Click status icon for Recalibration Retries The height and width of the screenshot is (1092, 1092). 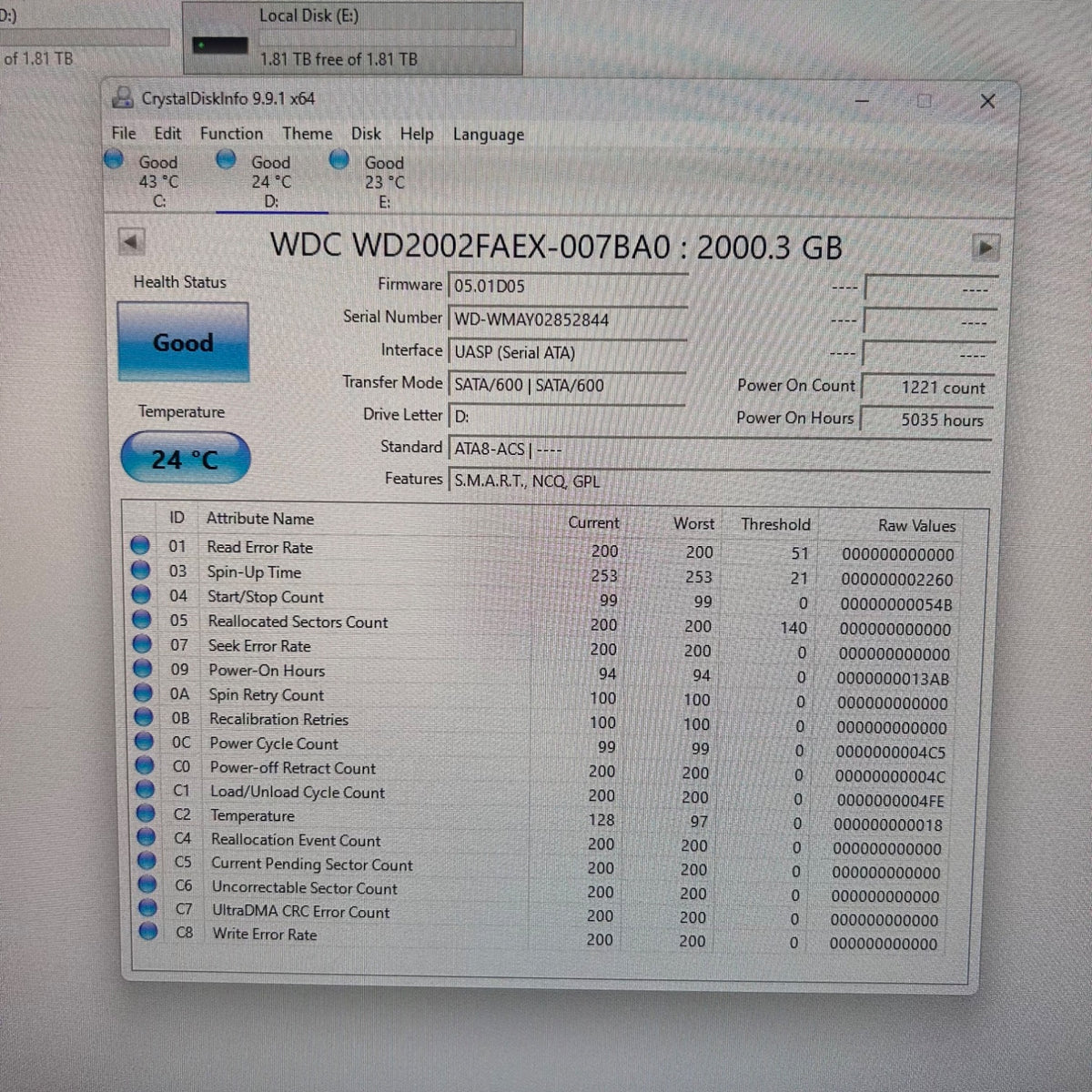coord(144,717)
